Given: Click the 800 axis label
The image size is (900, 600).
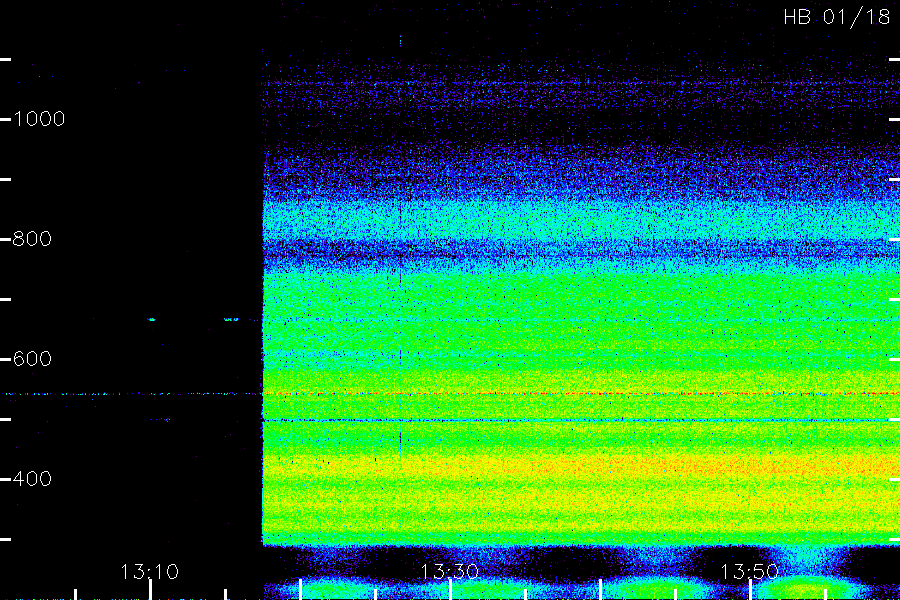Looking at the screenshot, I should coord(32,239).
